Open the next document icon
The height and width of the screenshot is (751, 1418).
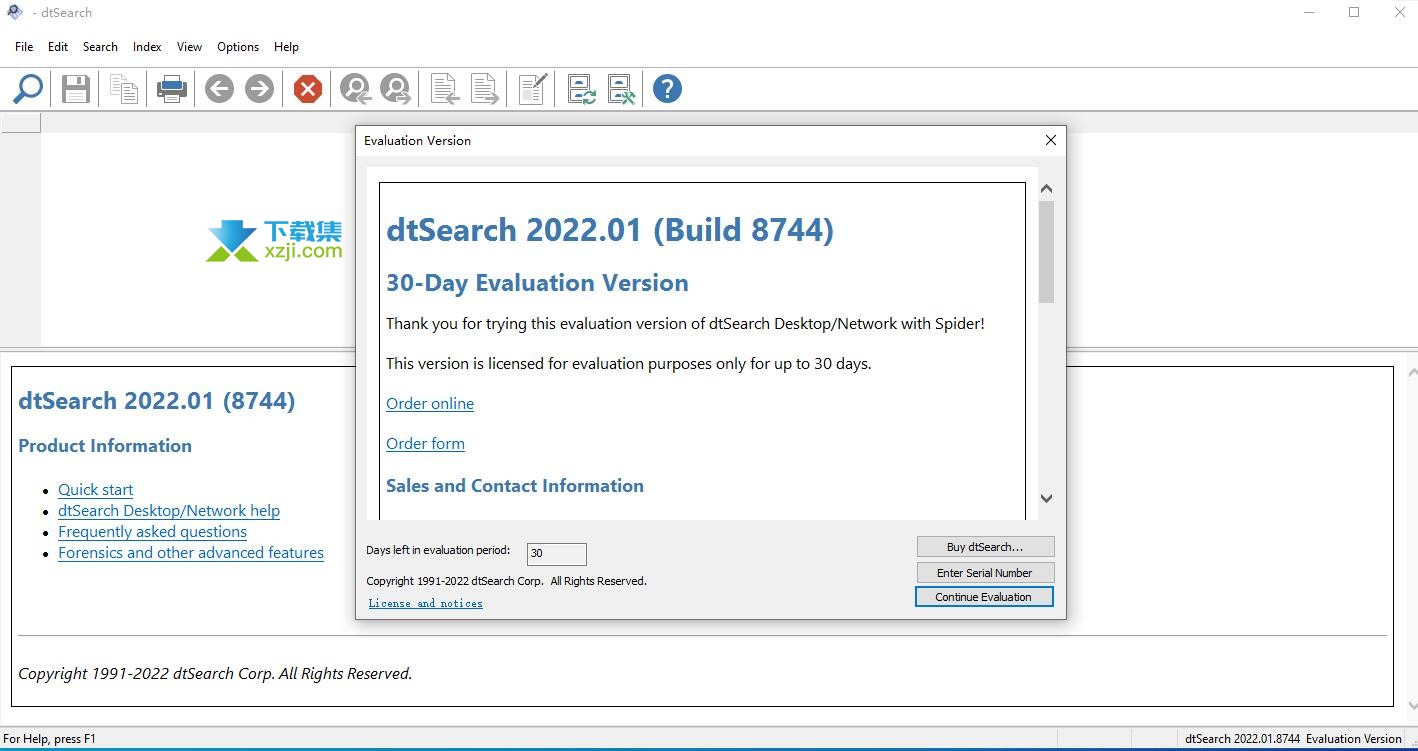(485, 89)
